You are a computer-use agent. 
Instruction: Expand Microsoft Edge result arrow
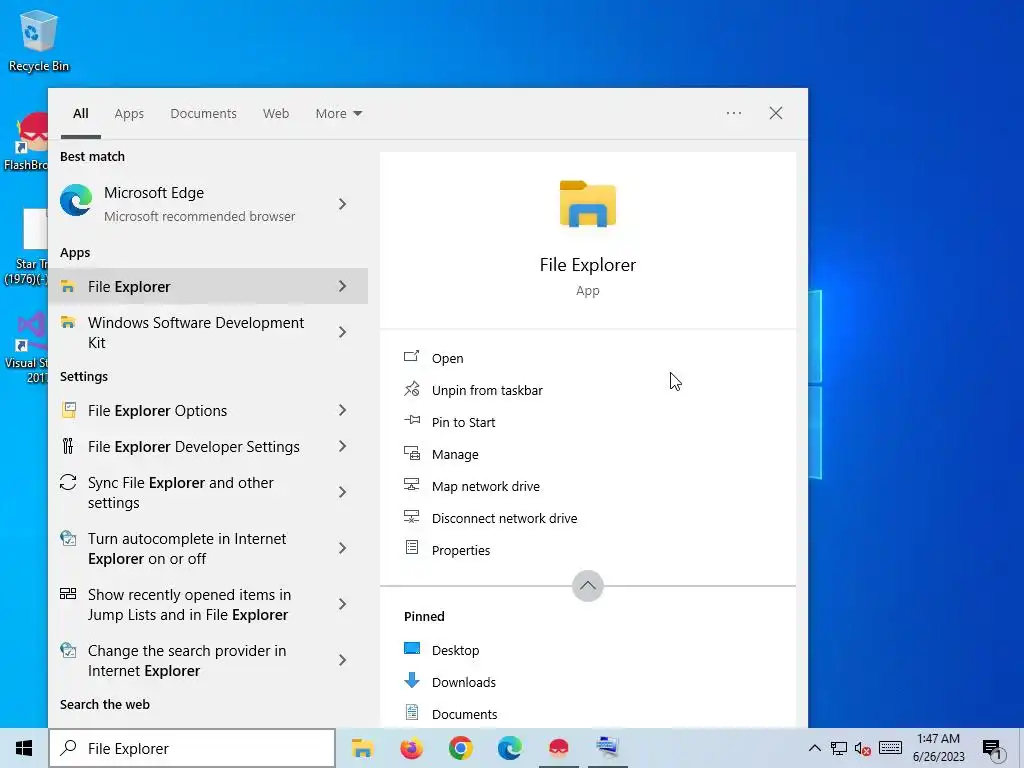coord(342,204)
